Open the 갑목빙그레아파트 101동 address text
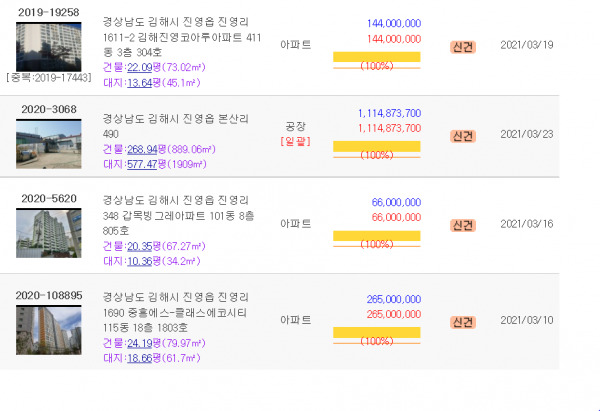 click(x=178, y=216)
